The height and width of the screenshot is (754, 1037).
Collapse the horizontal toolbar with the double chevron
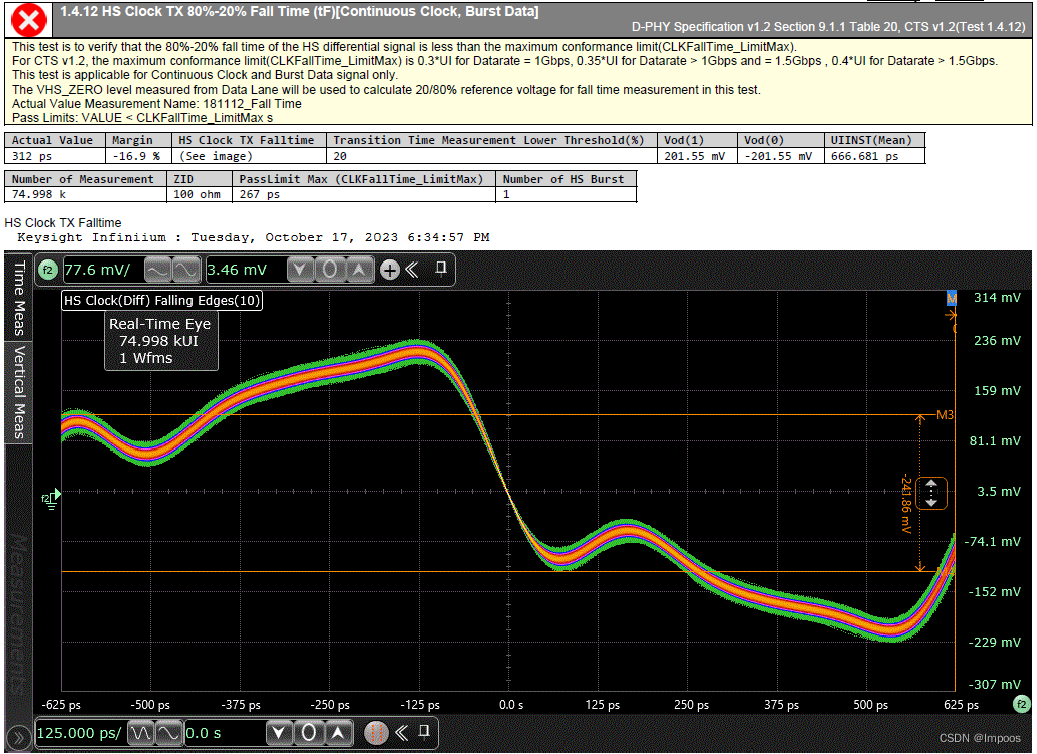(x=401, y=732)
